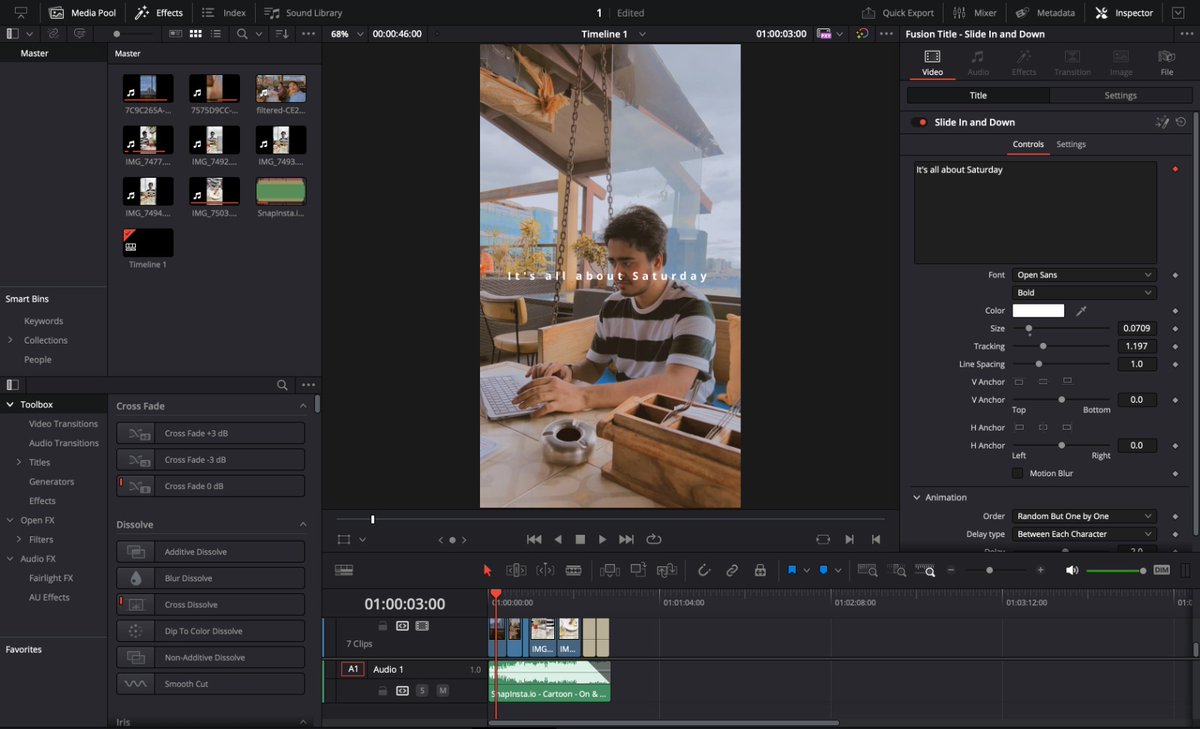Click the timeline zoom out minus icon

coord(951,570)
